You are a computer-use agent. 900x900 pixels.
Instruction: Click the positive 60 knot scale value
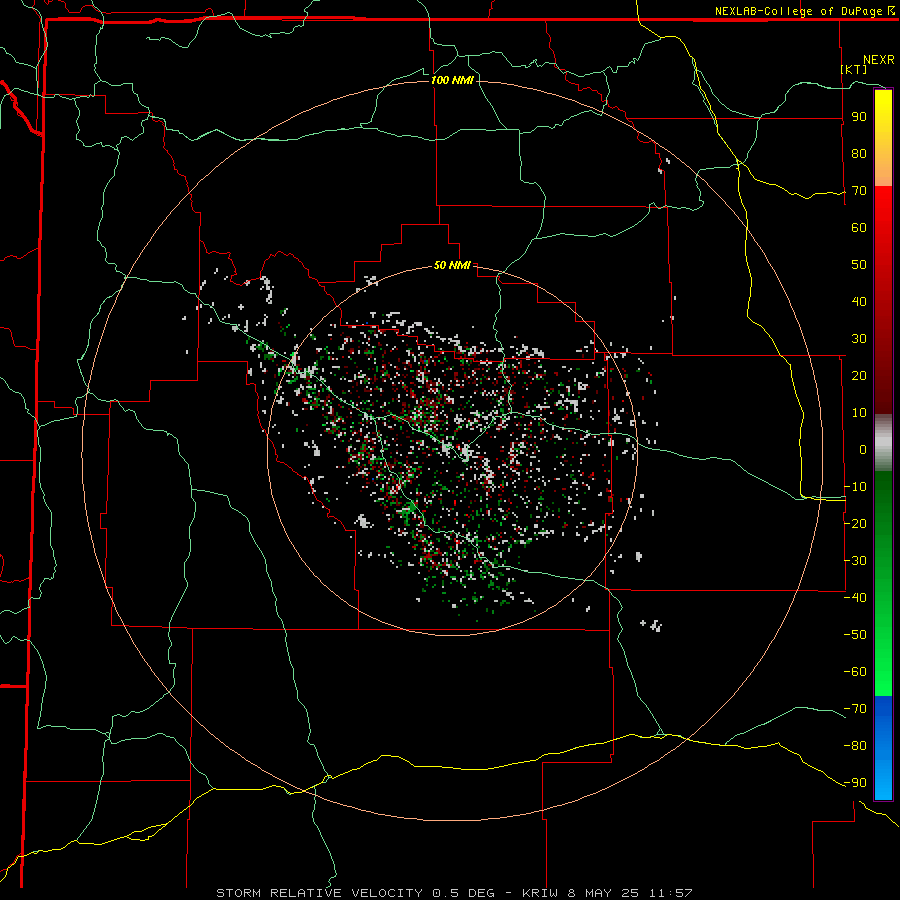[859, 227]
